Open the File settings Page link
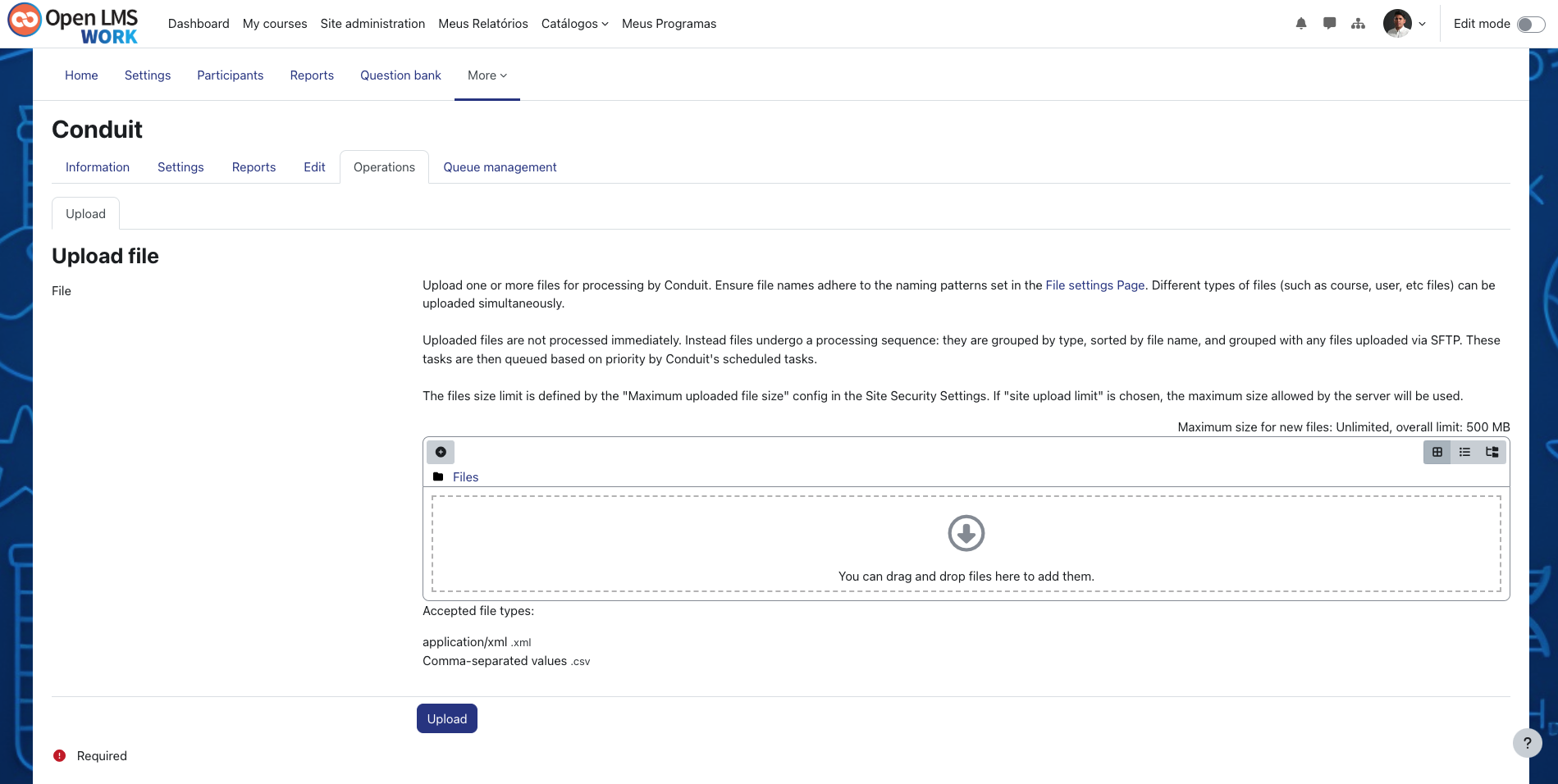 click(x=1094, y=285)
